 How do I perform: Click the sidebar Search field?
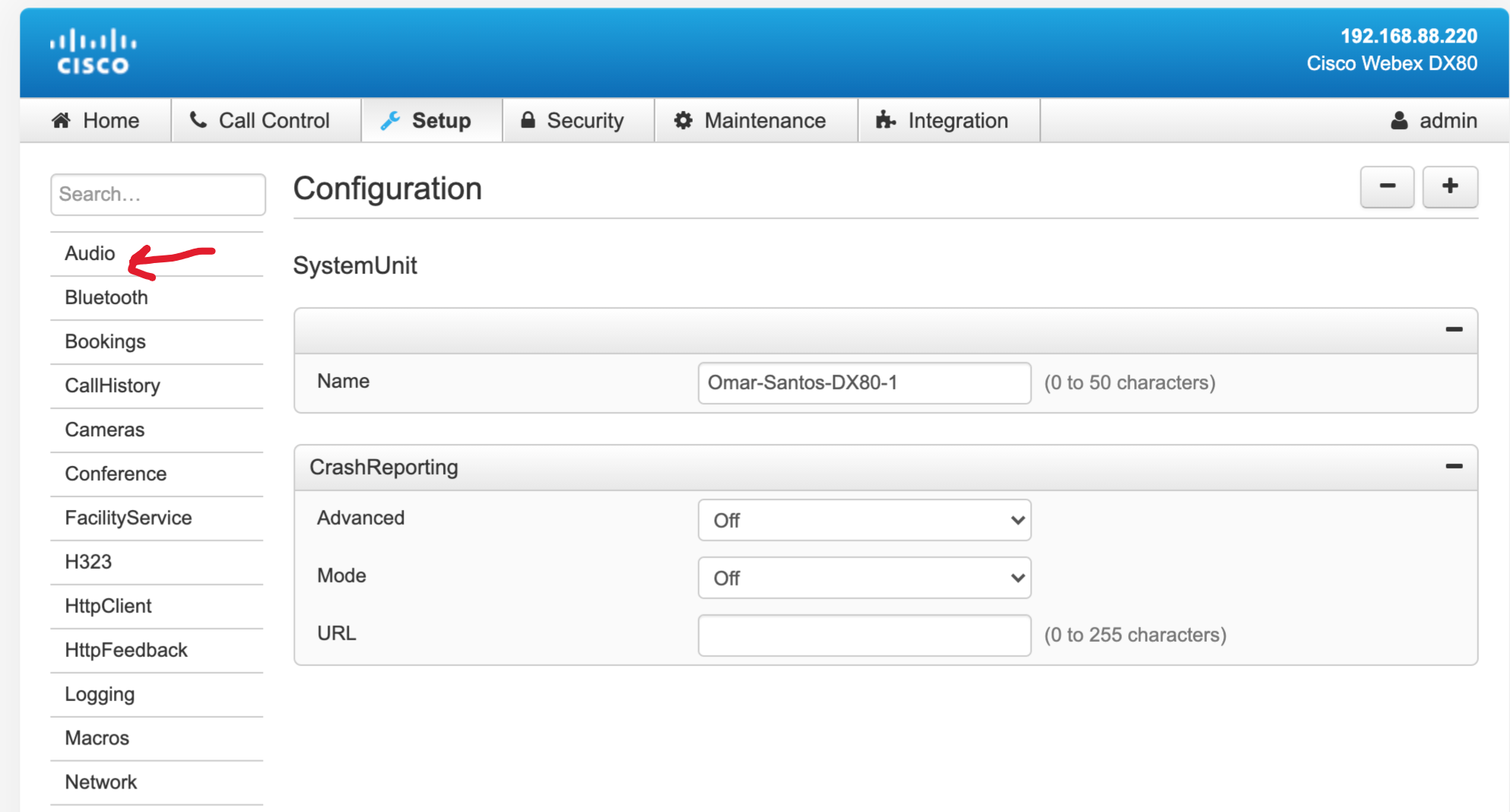(x=157, y=195)
